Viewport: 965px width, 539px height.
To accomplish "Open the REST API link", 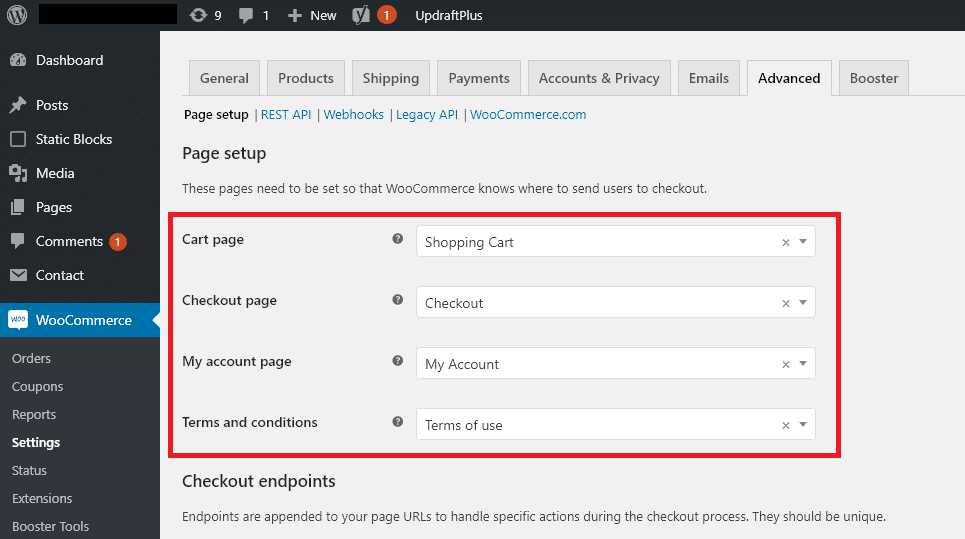I will coord(286,114).
